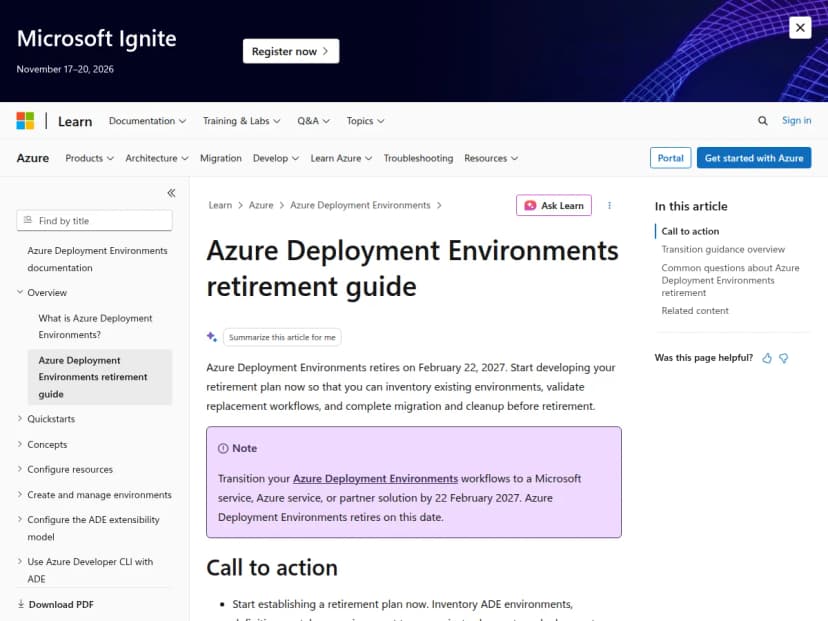The image size is (828, 621).
Task: Open Azure Deployment Environments documentation link
Action: 97,259
